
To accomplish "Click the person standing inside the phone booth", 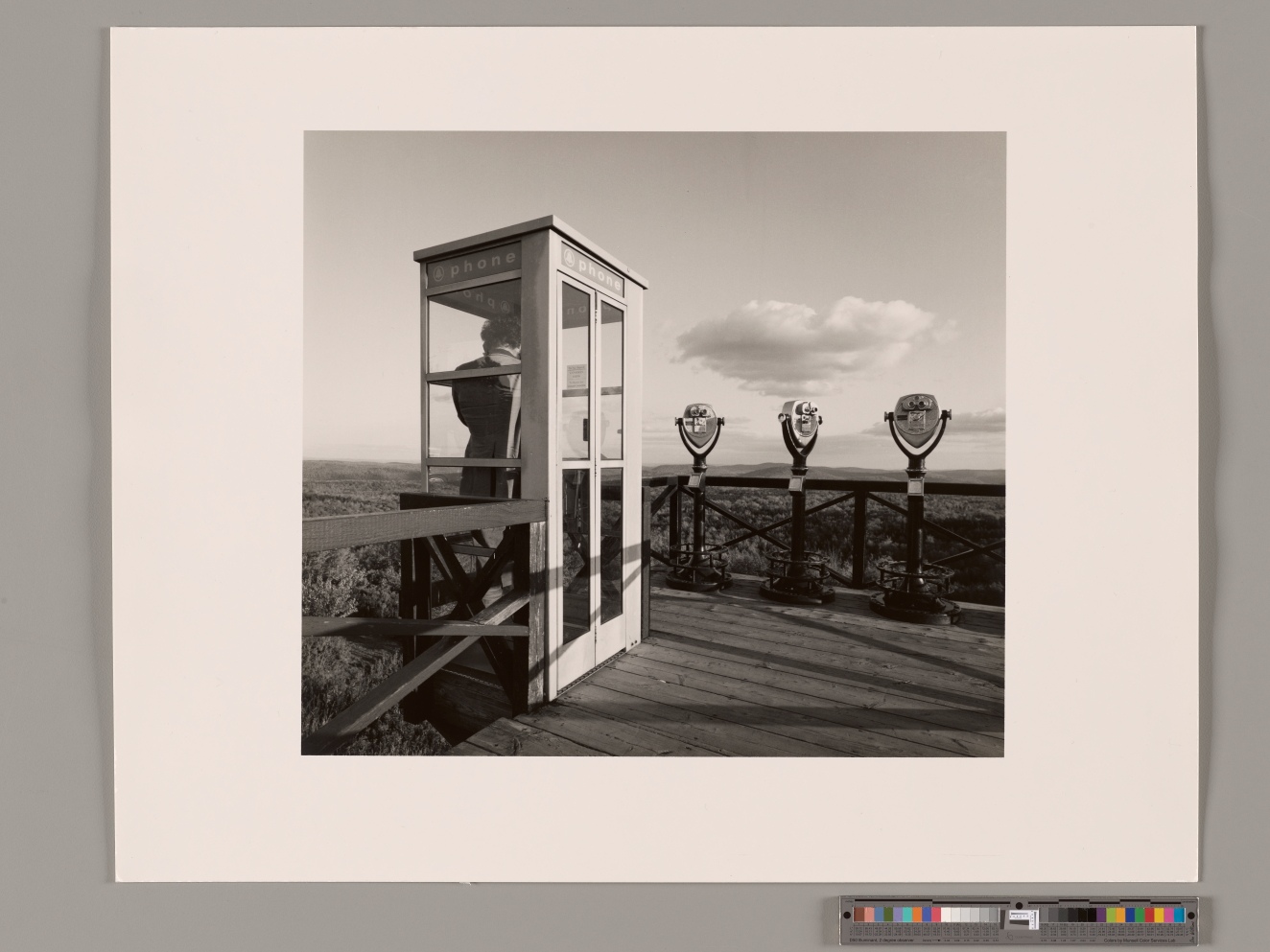I will (487, 412).
